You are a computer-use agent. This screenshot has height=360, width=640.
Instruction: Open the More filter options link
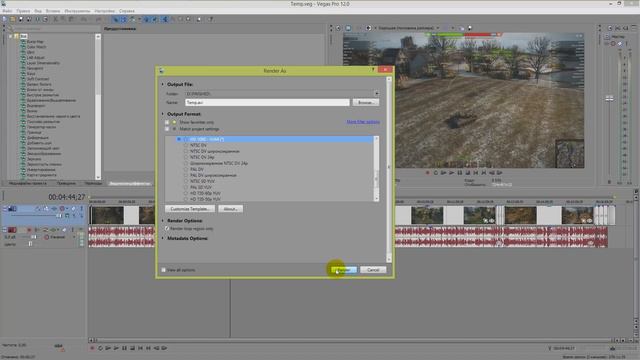point(363,122)
